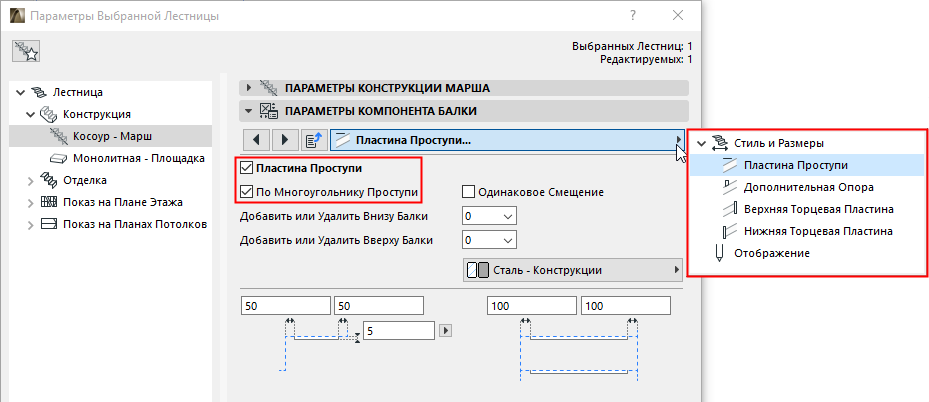Click the steel material hatch icon
The height and width of the screenshot is (402, 929).
479,270
